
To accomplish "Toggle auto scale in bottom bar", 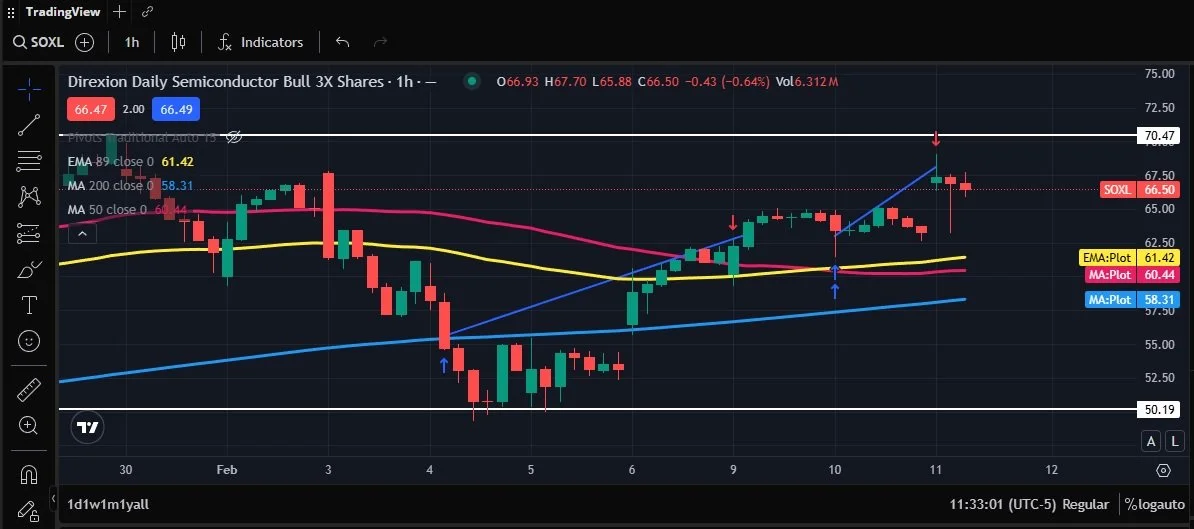I will pos(1170,505).
